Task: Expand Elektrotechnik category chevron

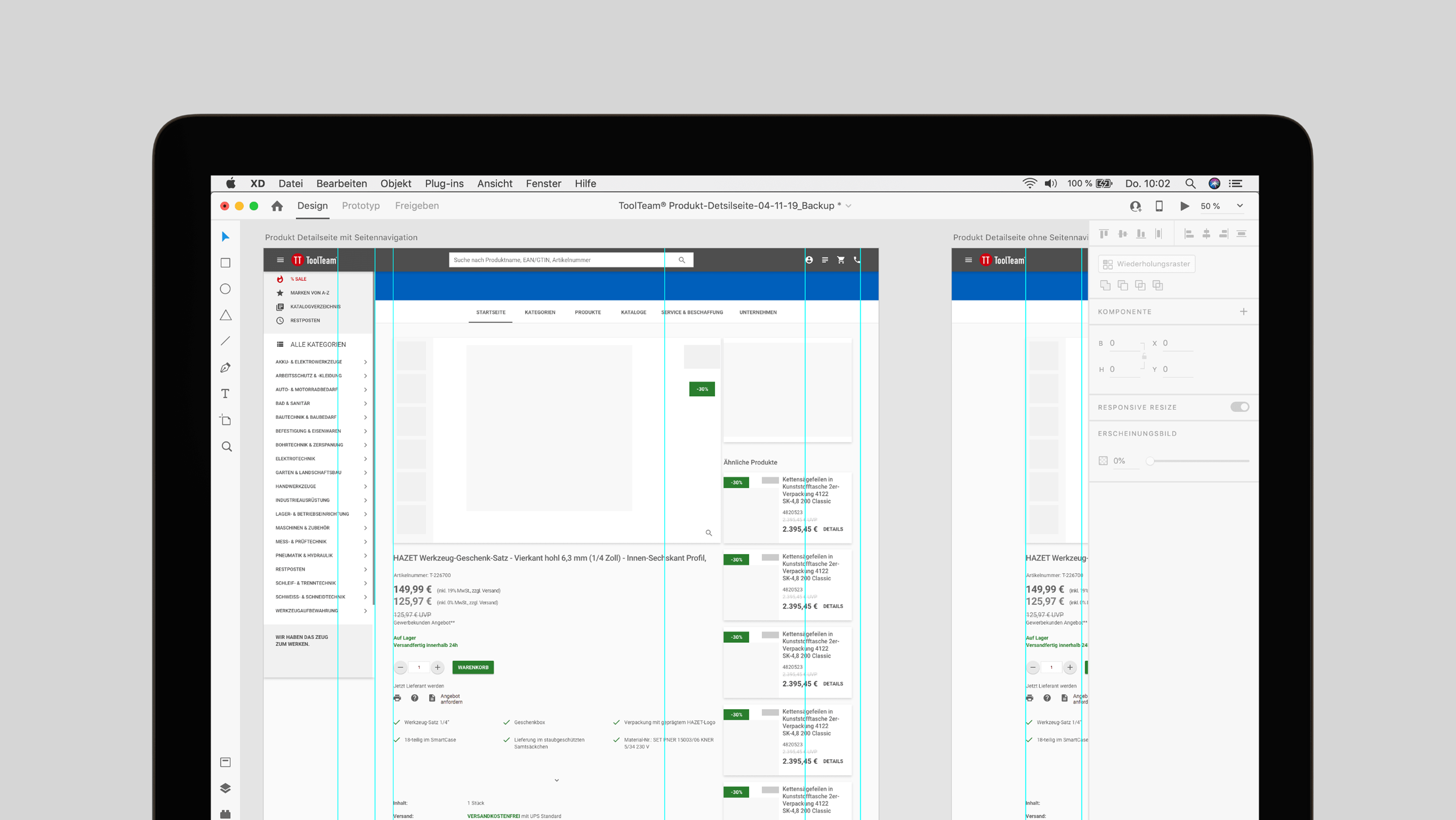Action: point(366,459)
